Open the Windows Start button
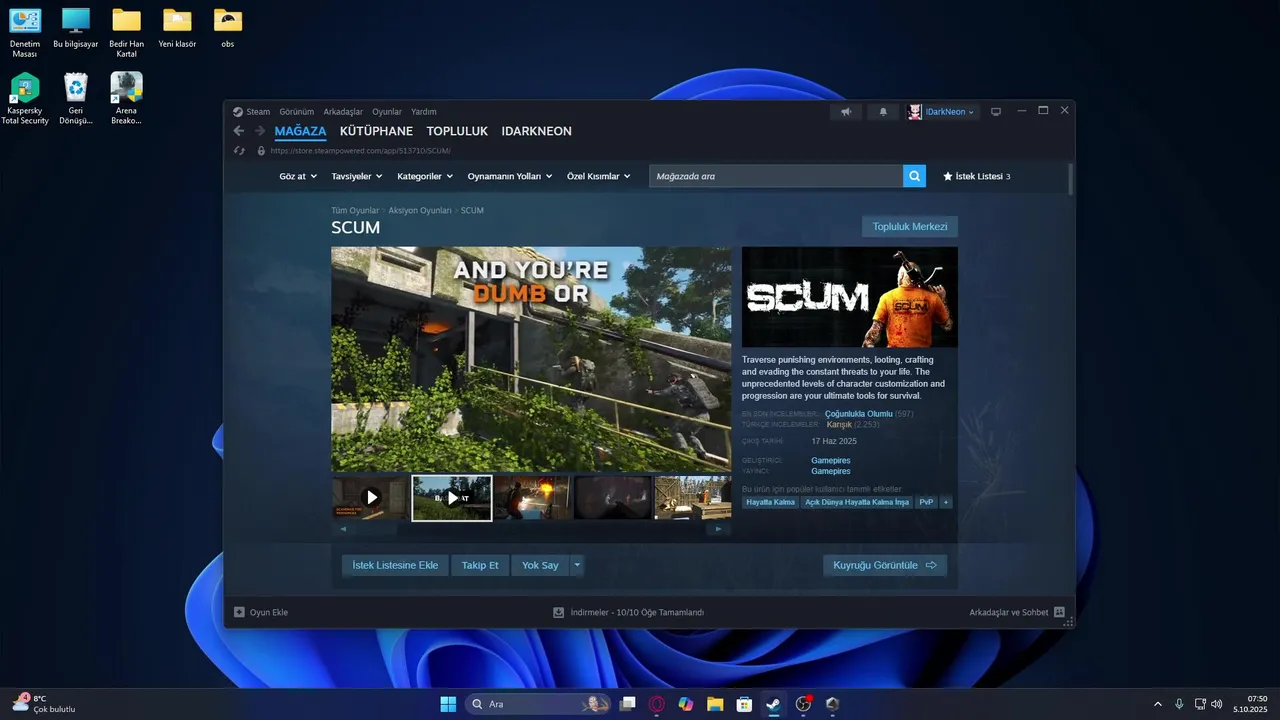This screenshot has height=720, width=1280. (x=448, y=704)
